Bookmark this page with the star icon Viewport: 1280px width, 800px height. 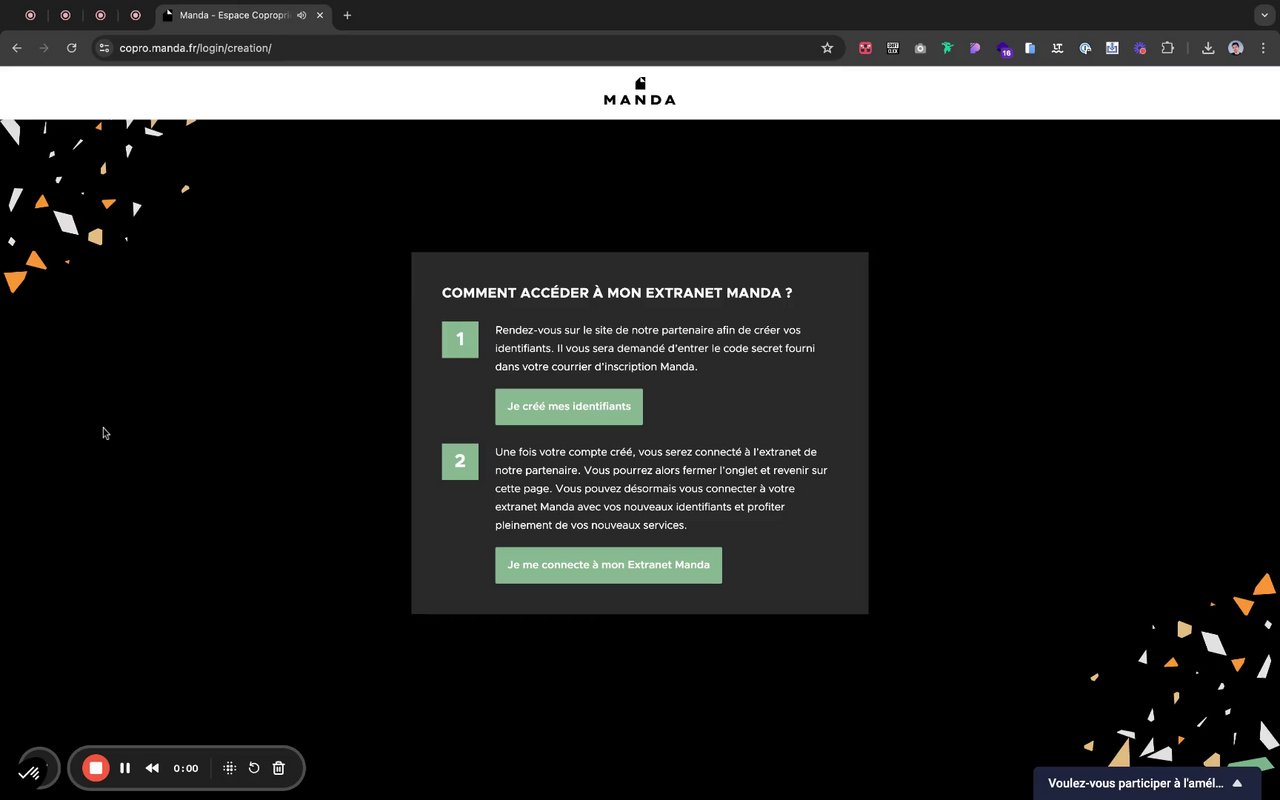[827, 48]
